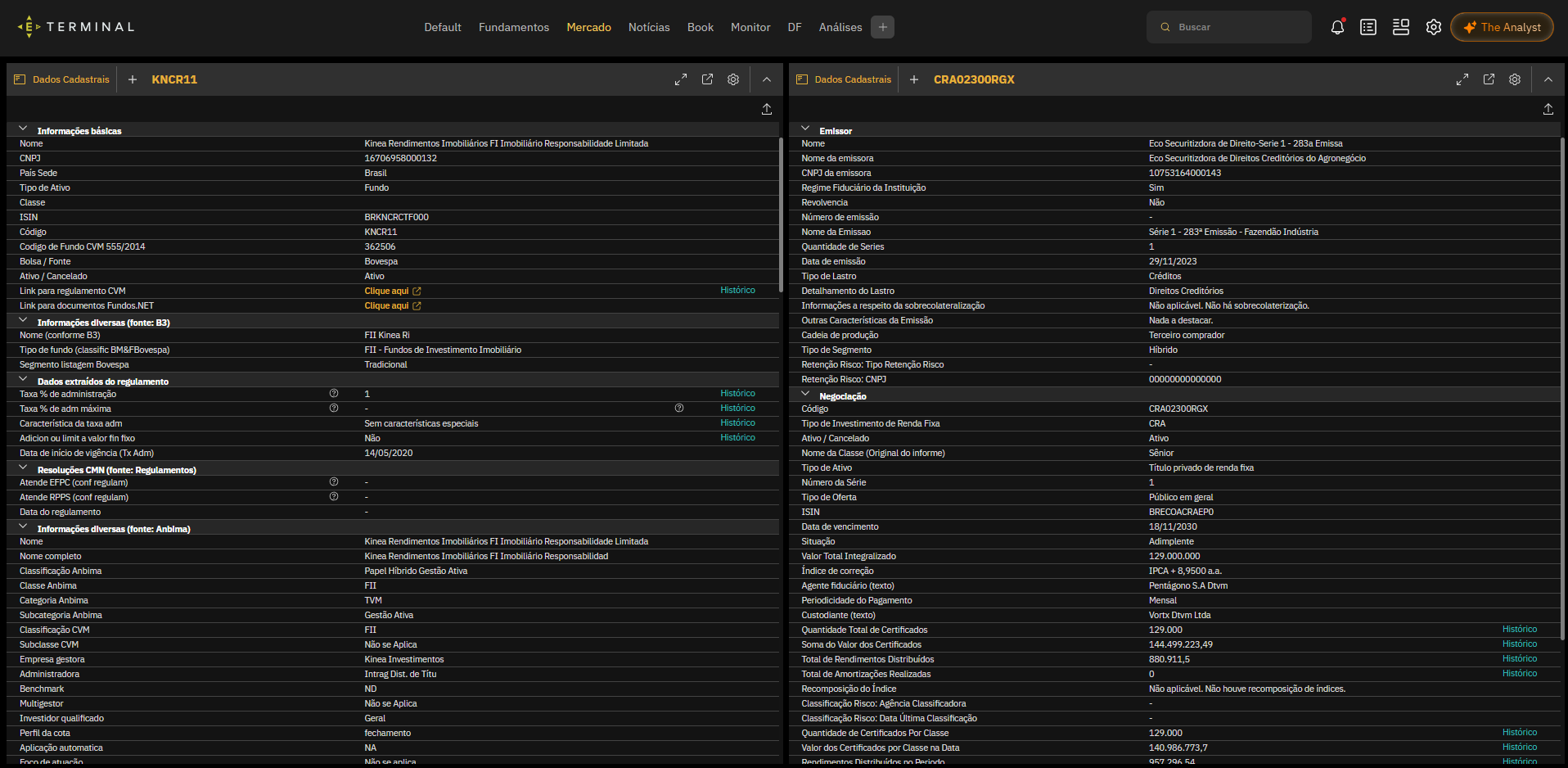
Task: Open CRA02300RGX panel settings gear
Action: pos(1515,79)
